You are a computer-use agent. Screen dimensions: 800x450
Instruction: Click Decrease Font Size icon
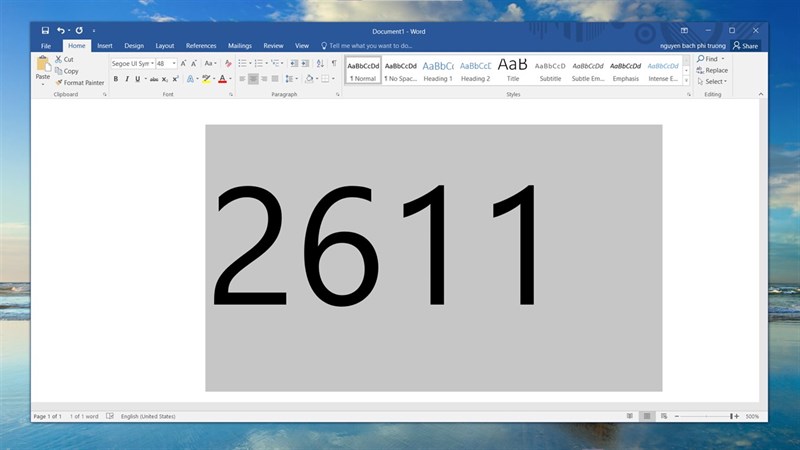(x=194, y=64)
